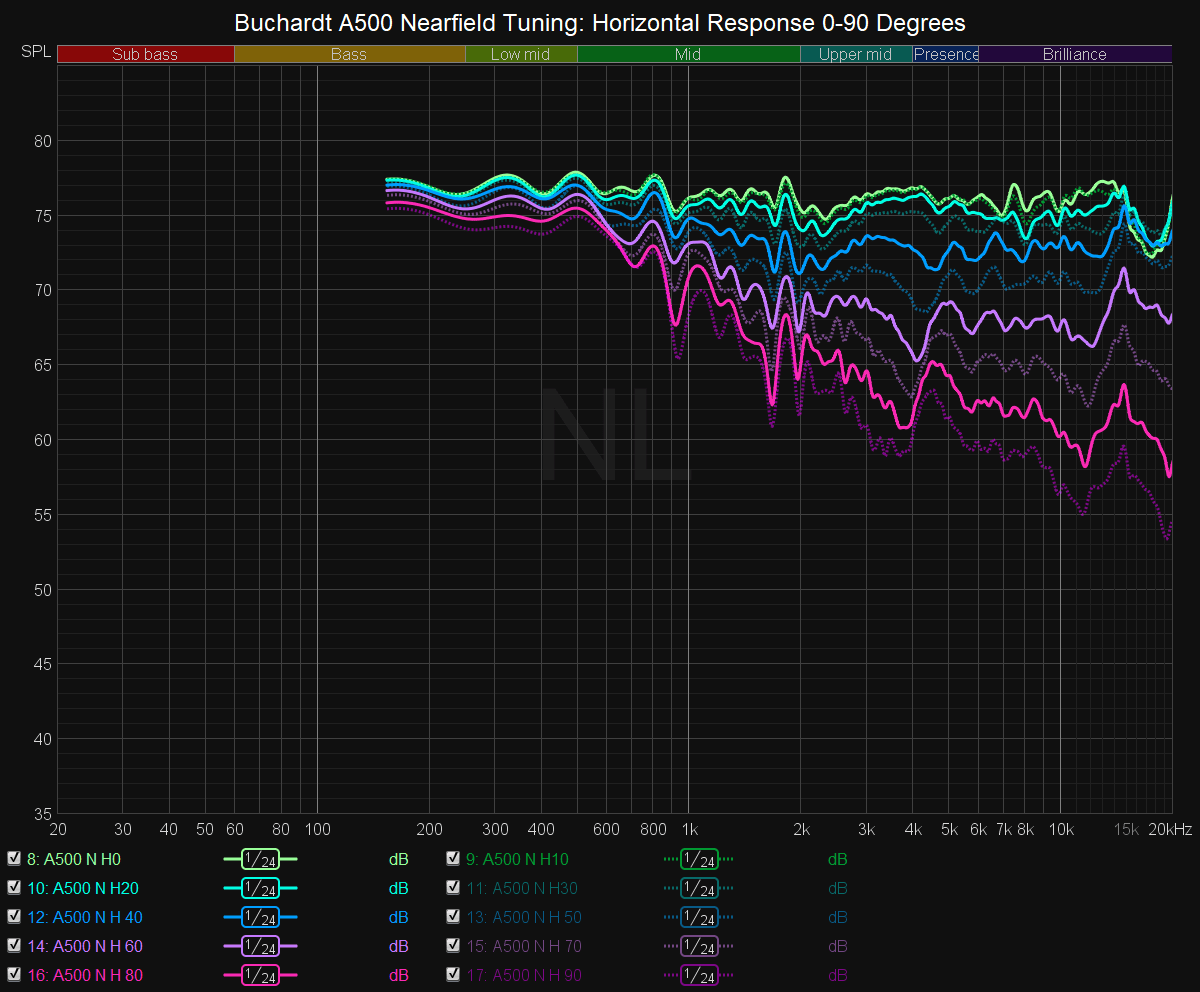Click the 1/24 smoothing badge for A500 N H10

tap(699, 859)
